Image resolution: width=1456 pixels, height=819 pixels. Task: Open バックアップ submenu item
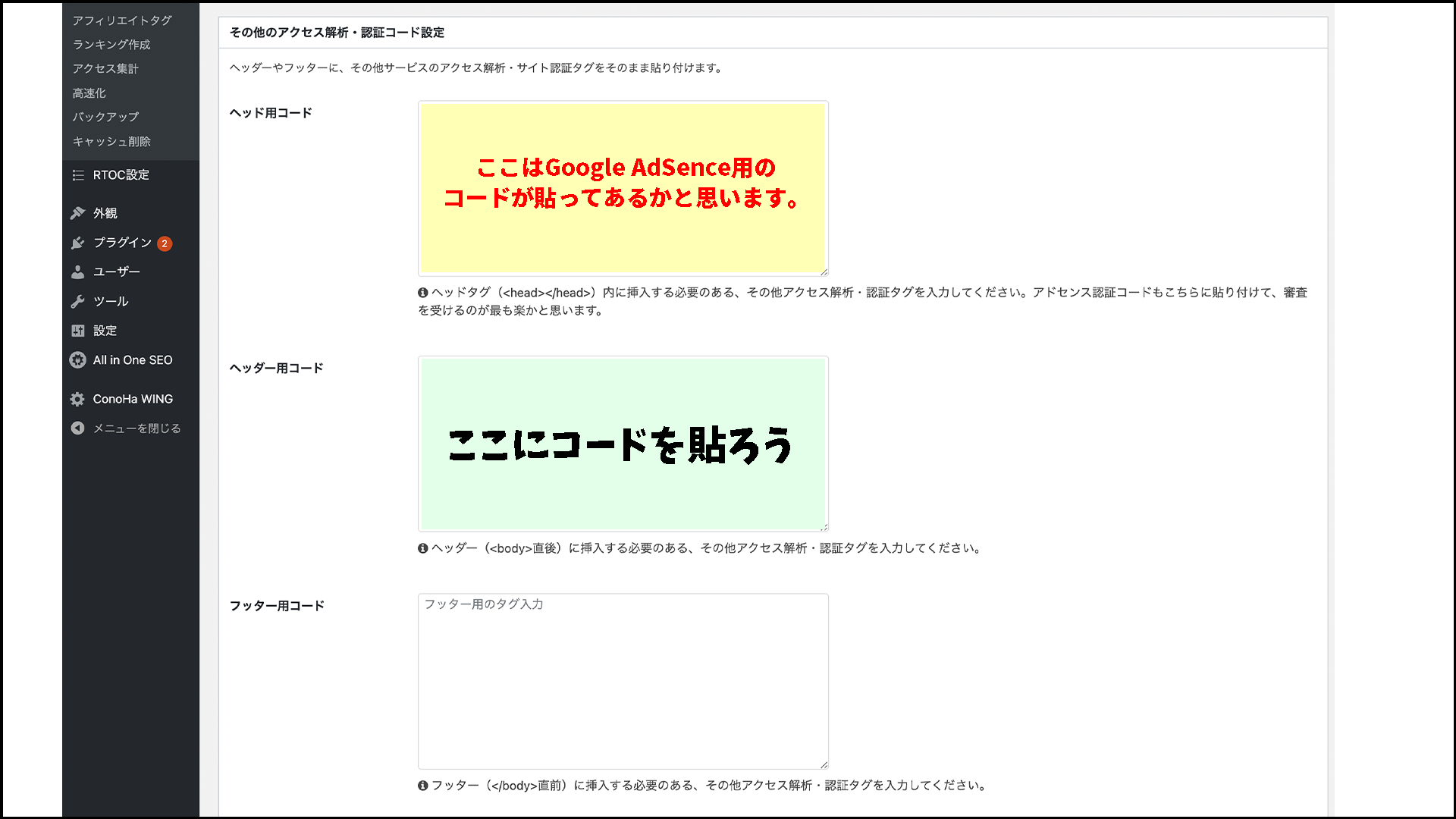tap(105, 117)
